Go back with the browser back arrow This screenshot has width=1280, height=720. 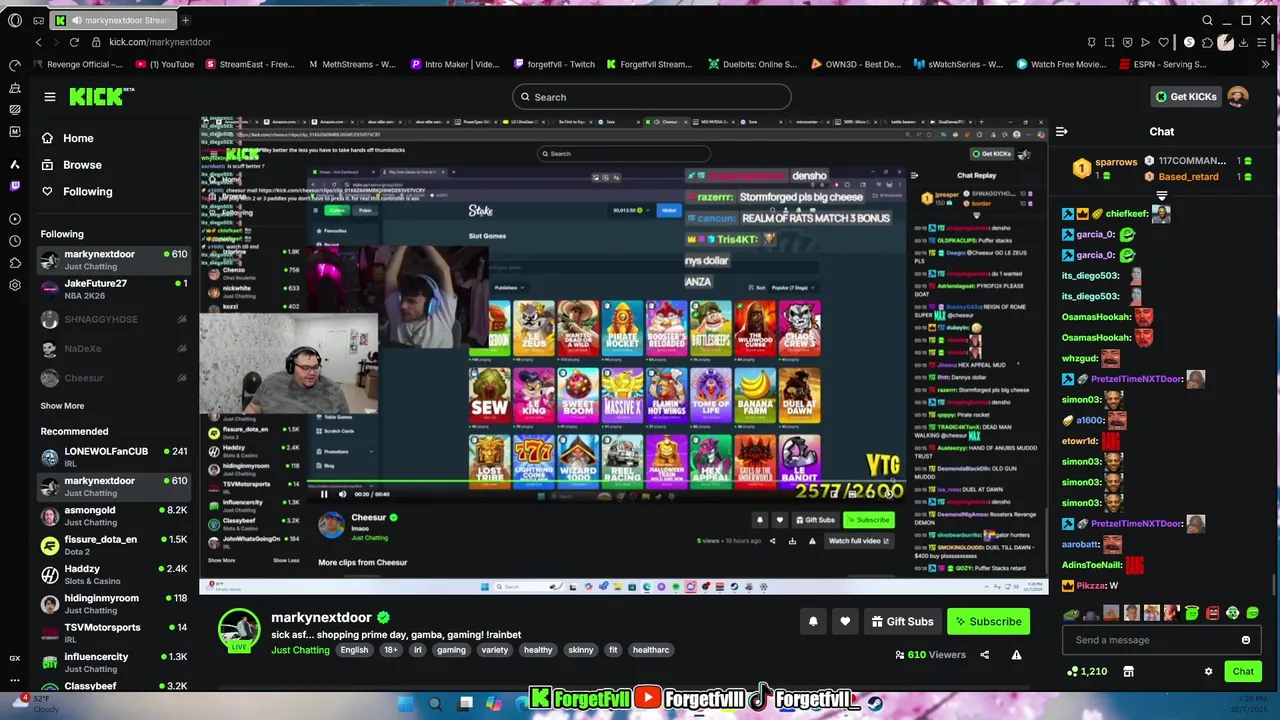39,42
